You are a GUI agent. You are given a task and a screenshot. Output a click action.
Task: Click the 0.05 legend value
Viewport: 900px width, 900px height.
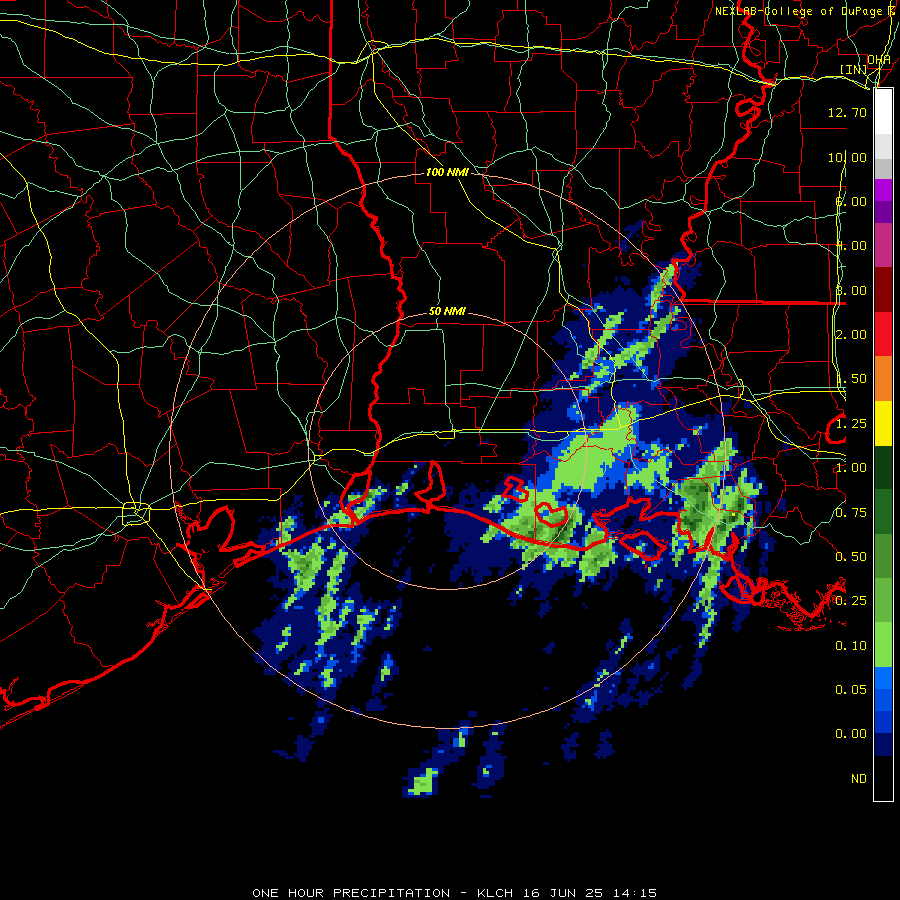pyautogui.click(x=851, y=690)
